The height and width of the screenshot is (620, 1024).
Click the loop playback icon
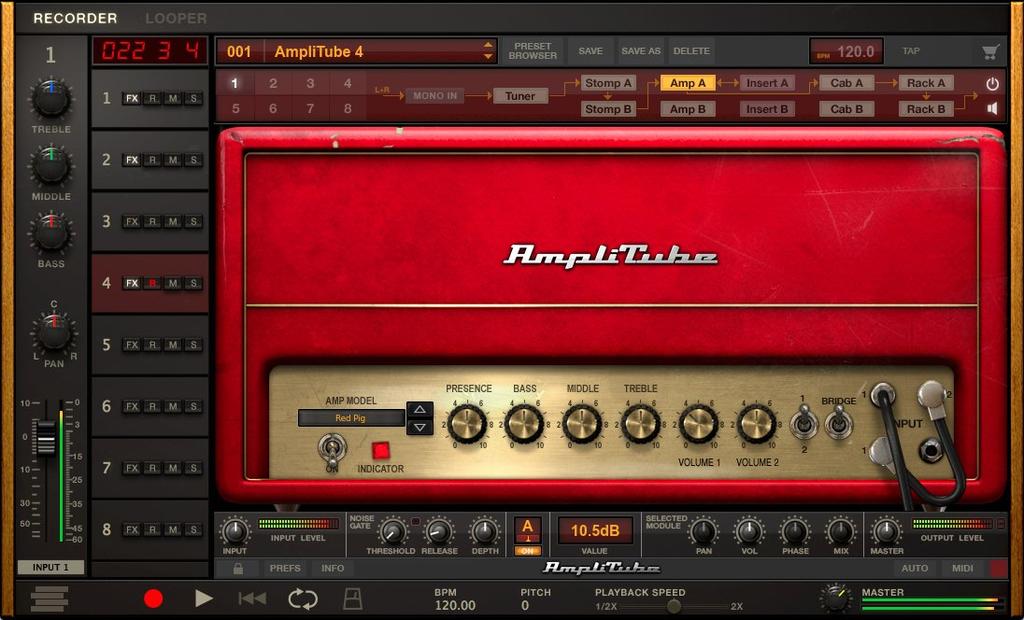[301, 598]
